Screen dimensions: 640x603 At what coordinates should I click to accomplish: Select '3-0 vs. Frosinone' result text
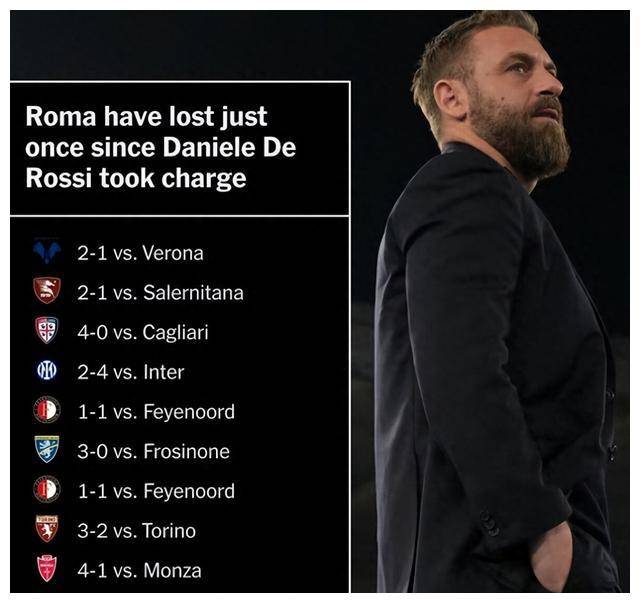(x=153, y=452)
